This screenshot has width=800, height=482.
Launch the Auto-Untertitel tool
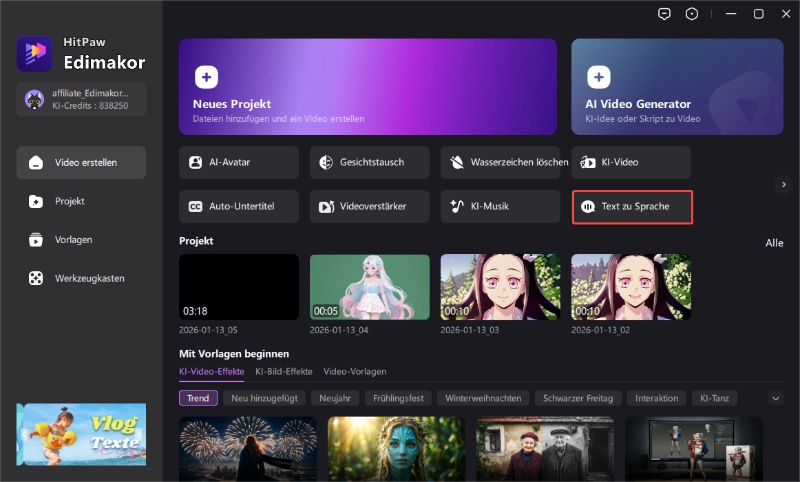239,206
